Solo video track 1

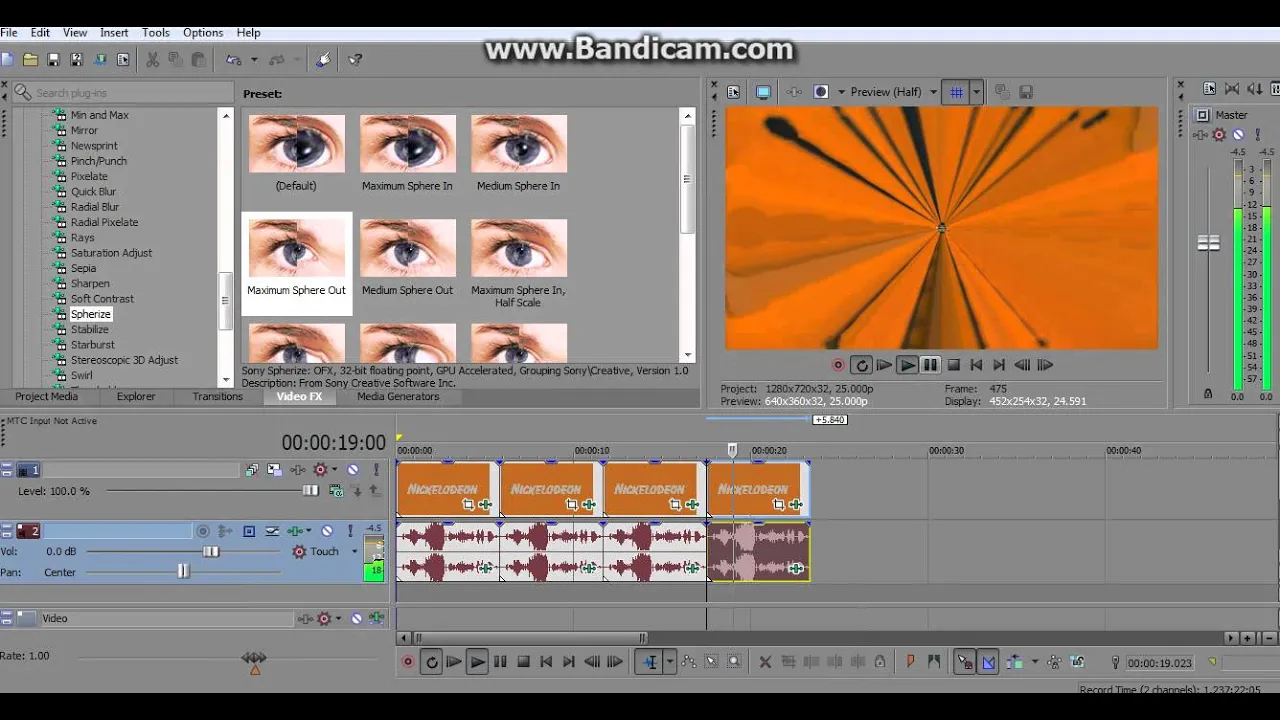point(376,470)
